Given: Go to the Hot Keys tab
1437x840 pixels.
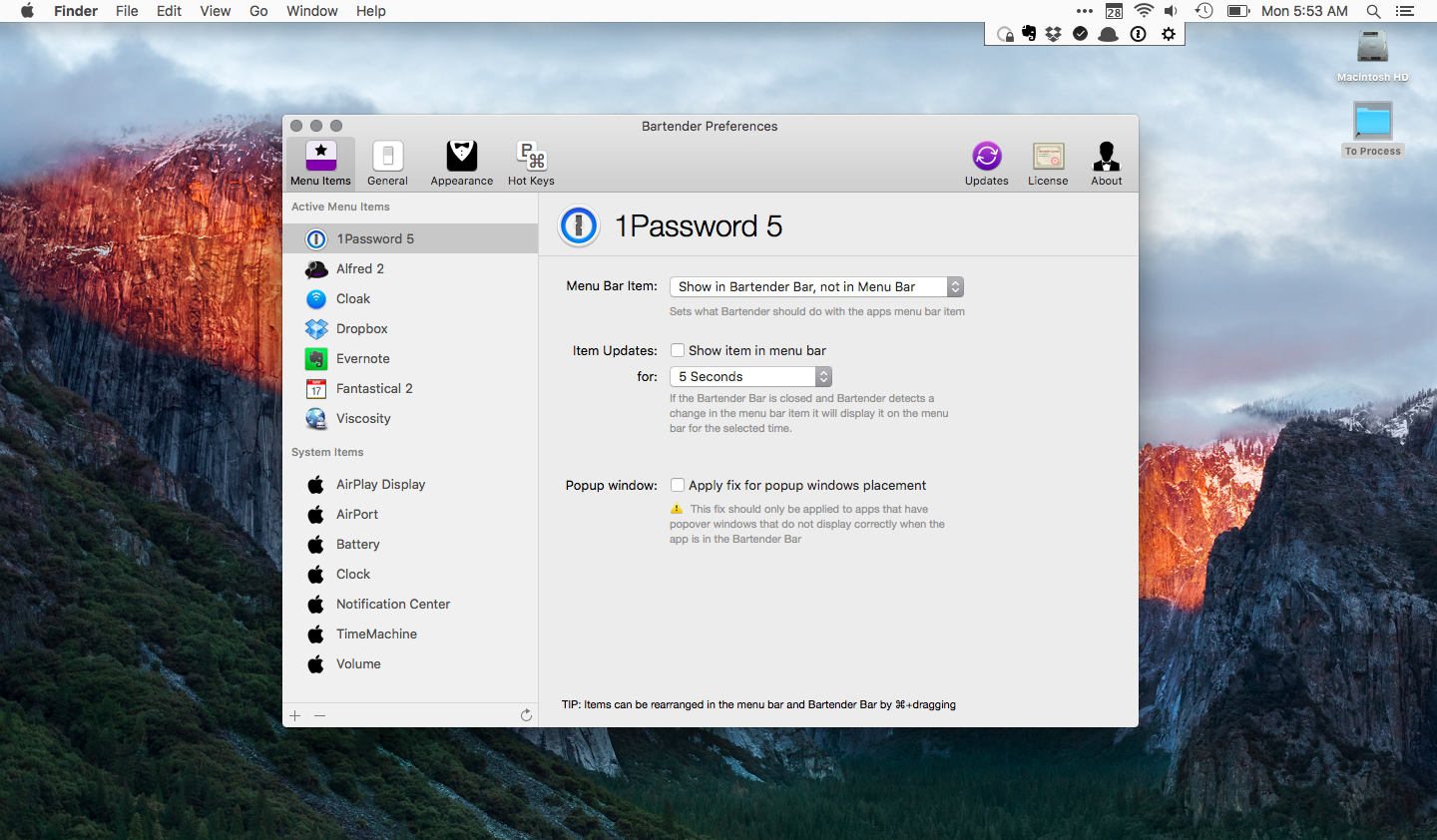Looking at the screenshot, I should [531, 163].
